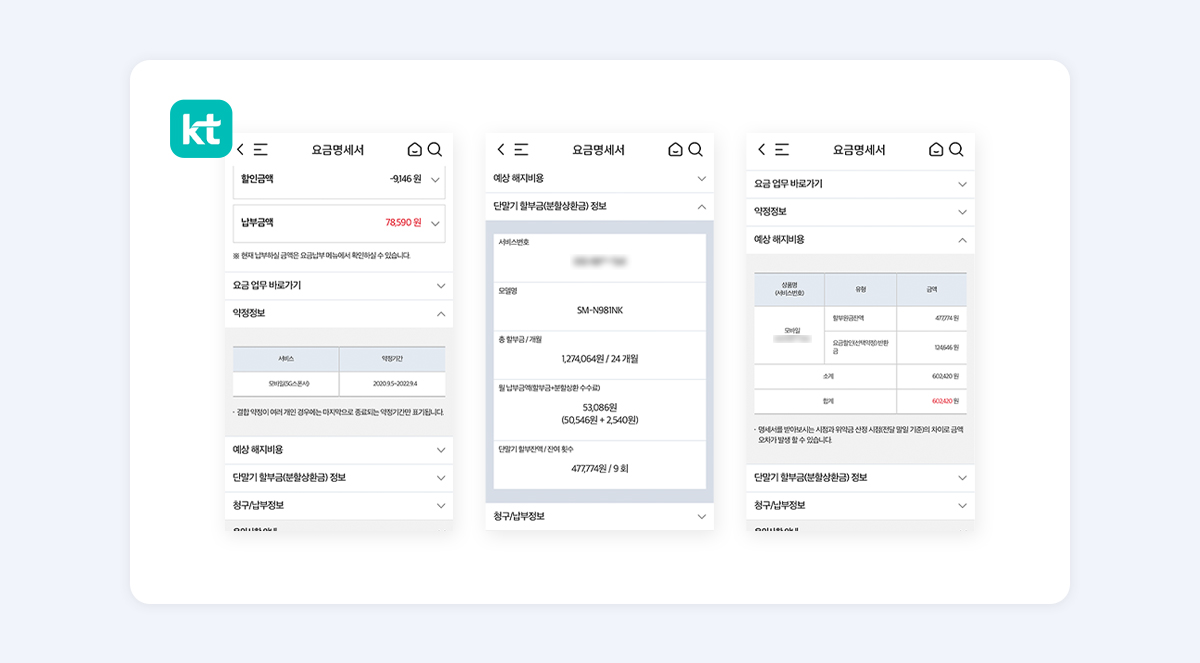Image resolution: width=1200 pixels, height=663 pixels.
Task: Click the 78,590 원 payment amount
Action: tap(403, 223)
